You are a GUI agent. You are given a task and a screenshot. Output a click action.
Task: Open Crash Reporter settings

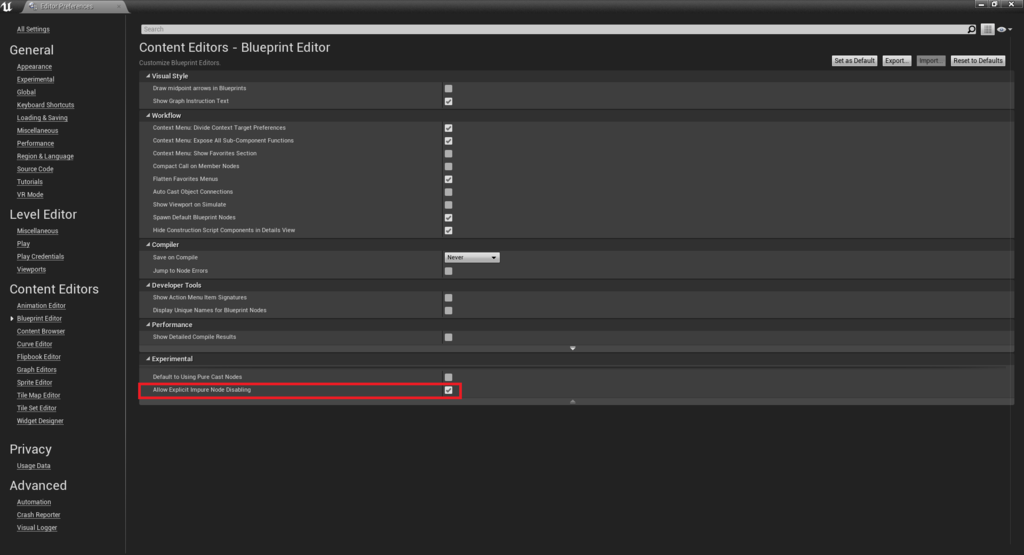click(x=39, y=515)
